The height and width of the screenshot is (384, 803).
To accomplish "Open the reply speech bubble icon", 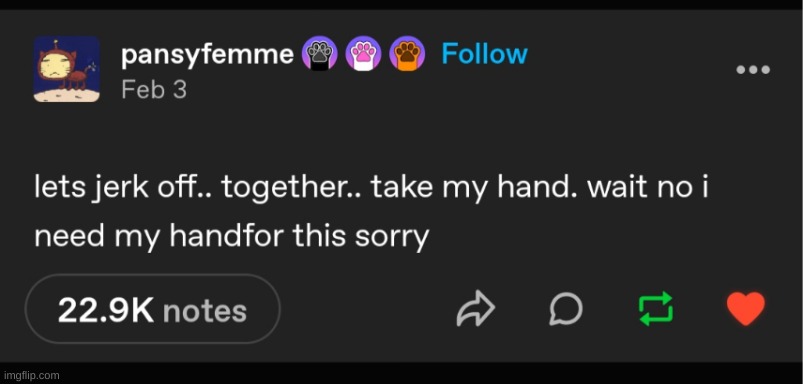I will click(x=566, y=309).
